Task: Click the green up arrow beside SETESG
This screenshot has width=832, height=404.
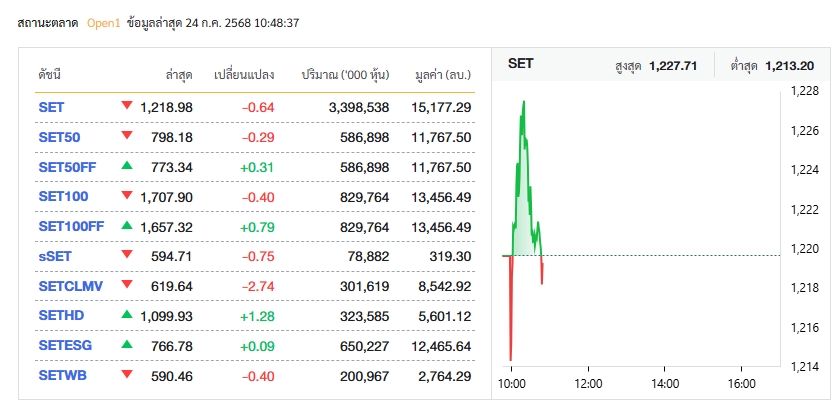Action: point(127,344)
